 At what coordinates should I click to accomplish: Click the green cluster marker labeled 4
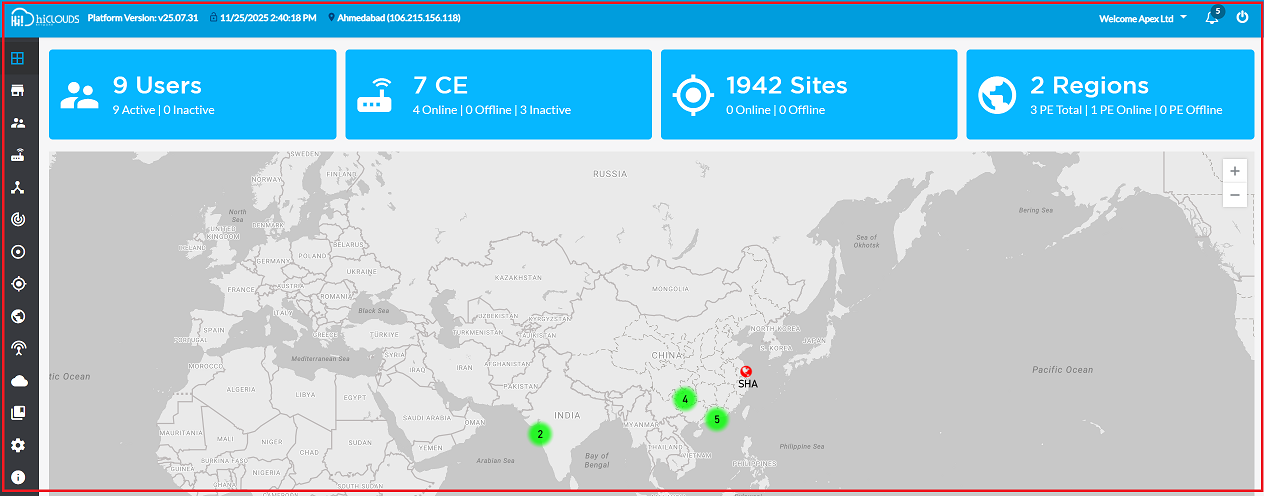pos(685,399)
